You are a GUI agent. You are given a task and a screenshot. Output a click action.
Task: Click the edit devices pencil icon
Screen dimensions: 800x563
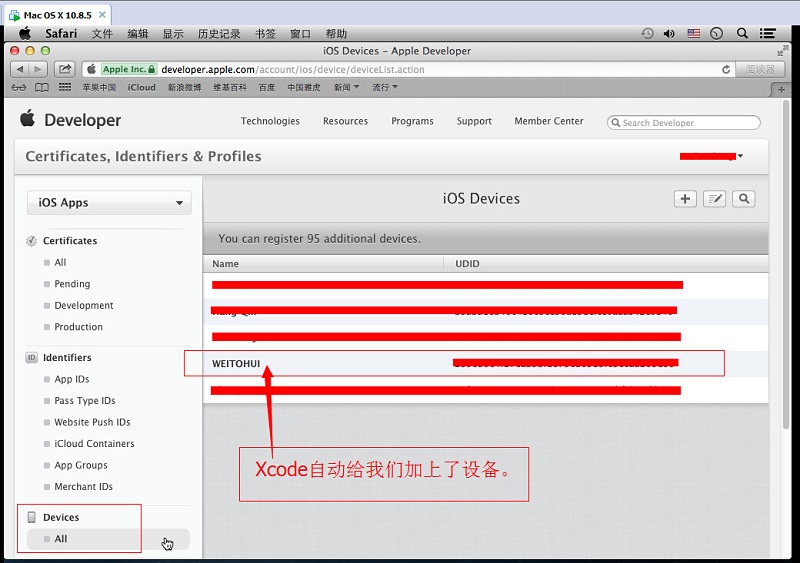point(714,199)
